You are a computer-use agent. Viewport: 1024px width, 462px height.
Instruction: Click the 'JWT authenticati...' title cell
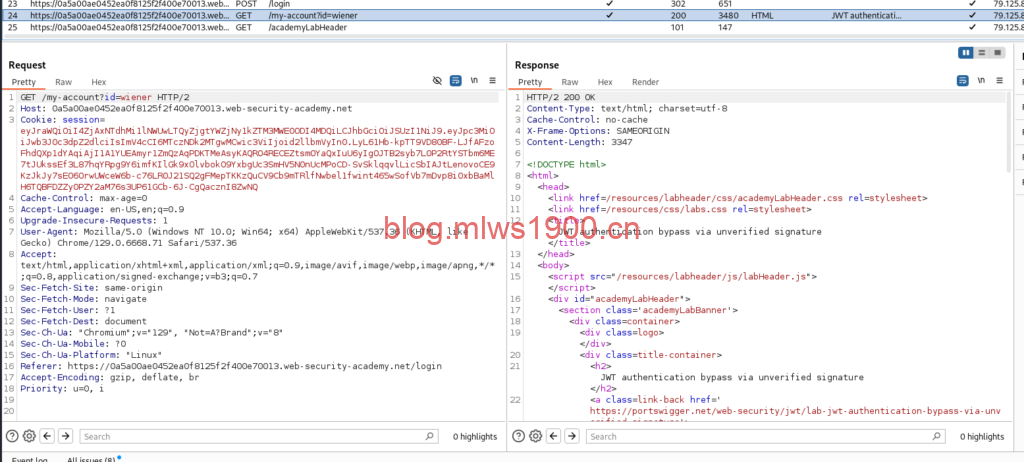867,14
